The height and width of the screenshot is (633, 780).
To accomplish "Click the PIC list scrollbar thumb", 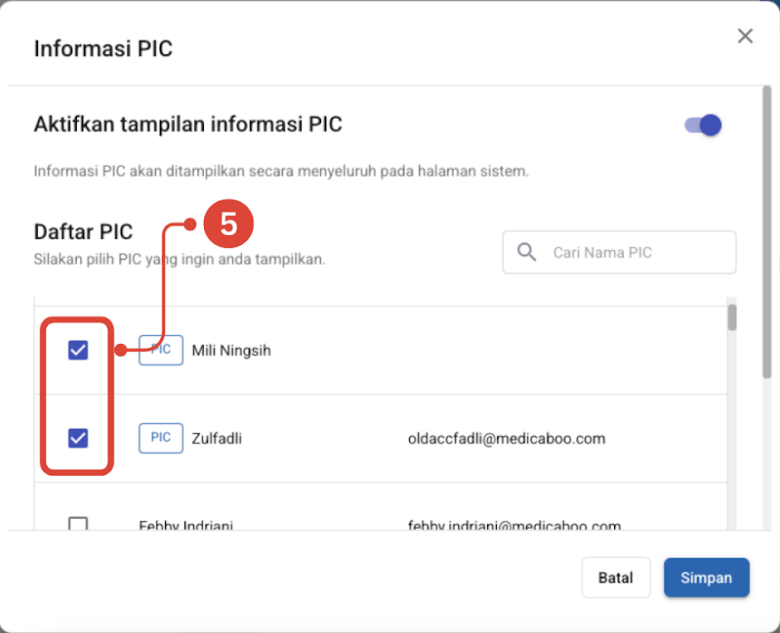I will [x=732, y=318].
